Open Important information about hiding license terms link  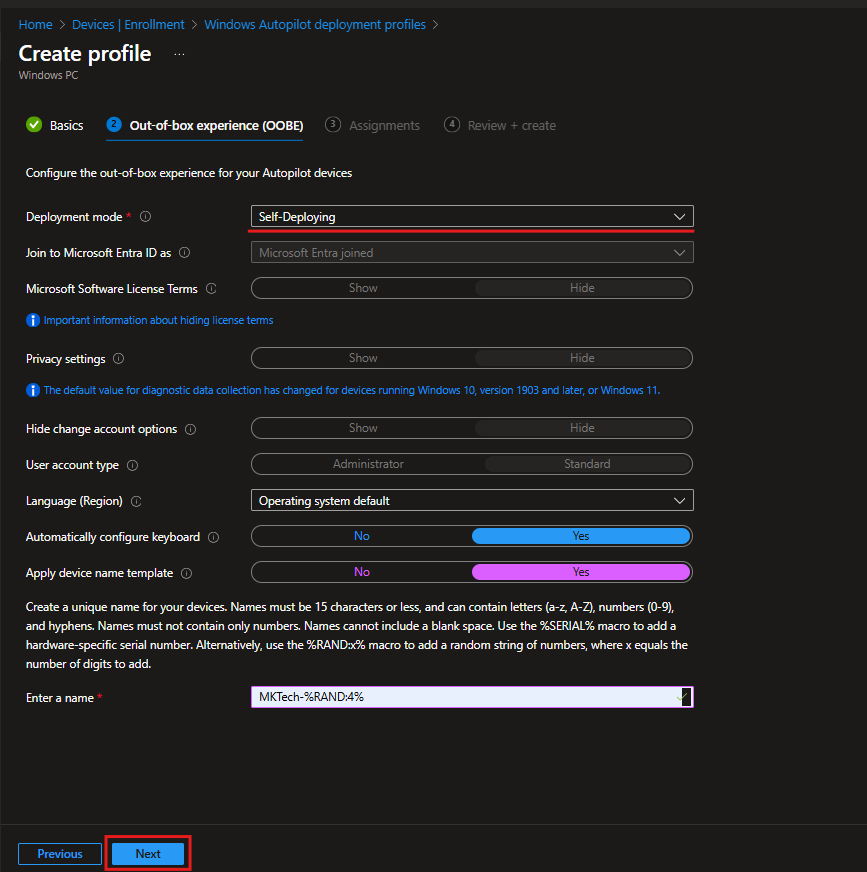158,320
